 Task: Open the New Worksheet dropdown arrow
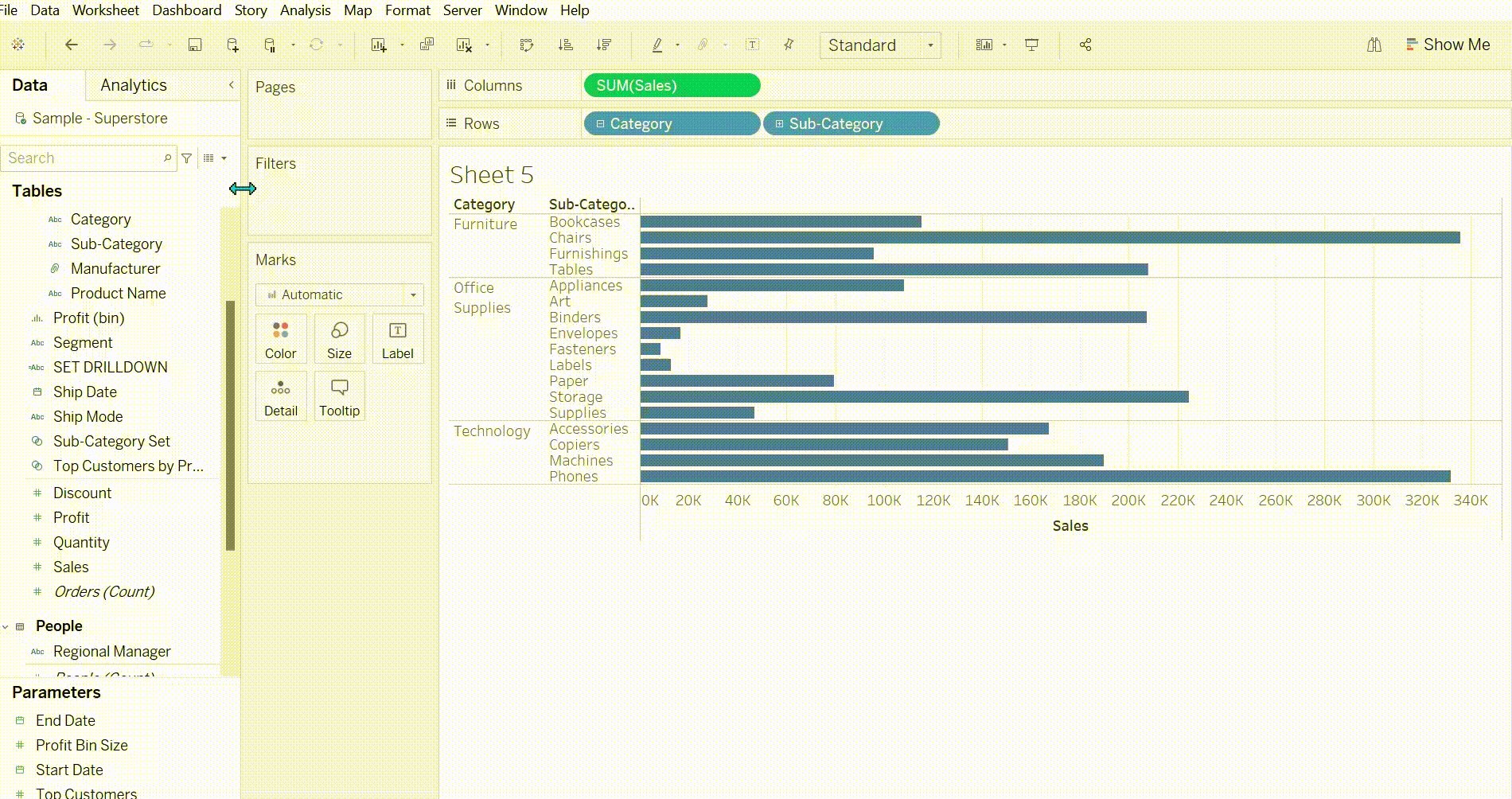402,45
